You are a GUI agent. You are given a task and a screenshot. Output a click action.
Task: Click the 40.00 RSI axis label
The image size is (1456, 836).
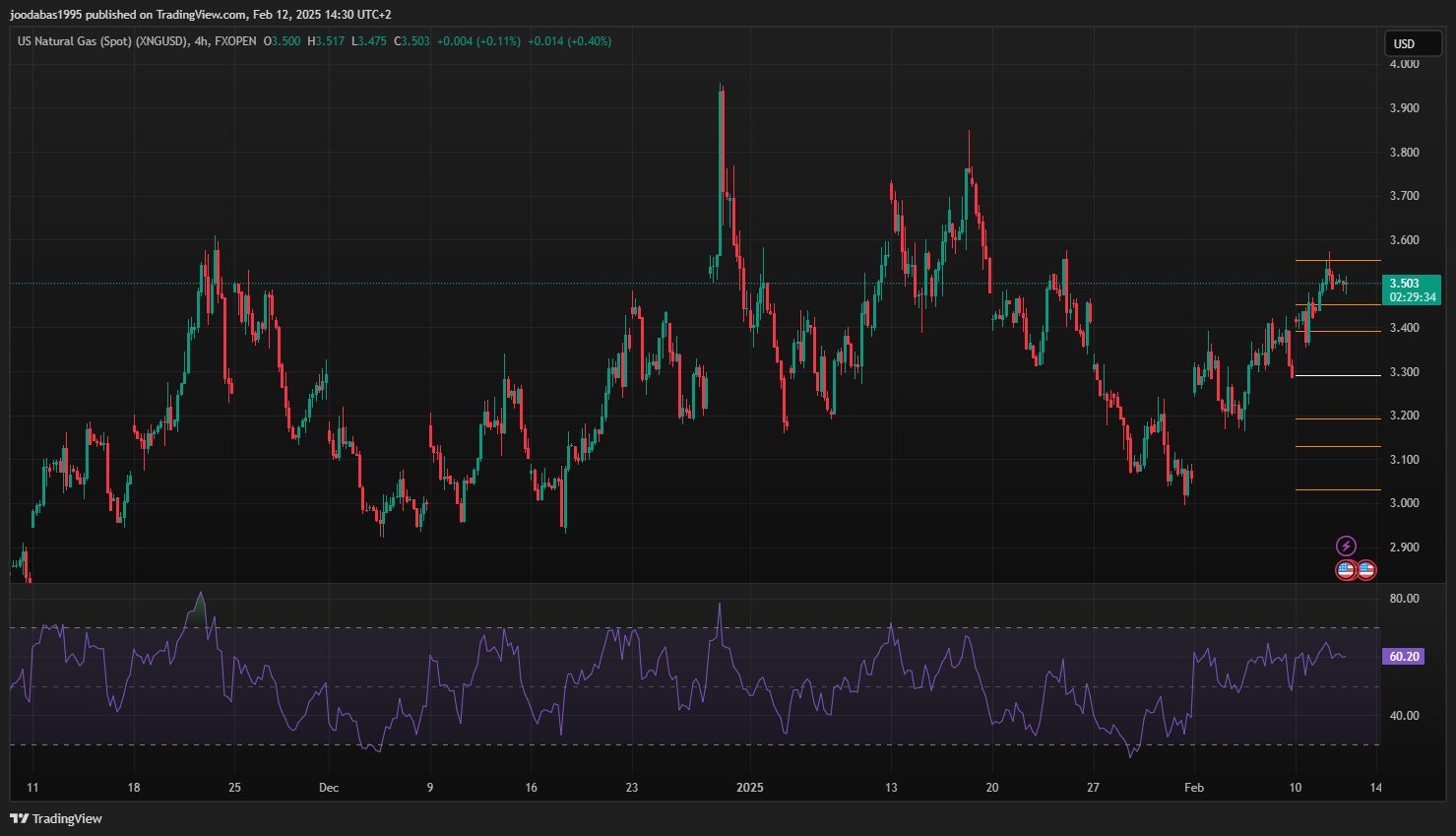pos(1404,716)
